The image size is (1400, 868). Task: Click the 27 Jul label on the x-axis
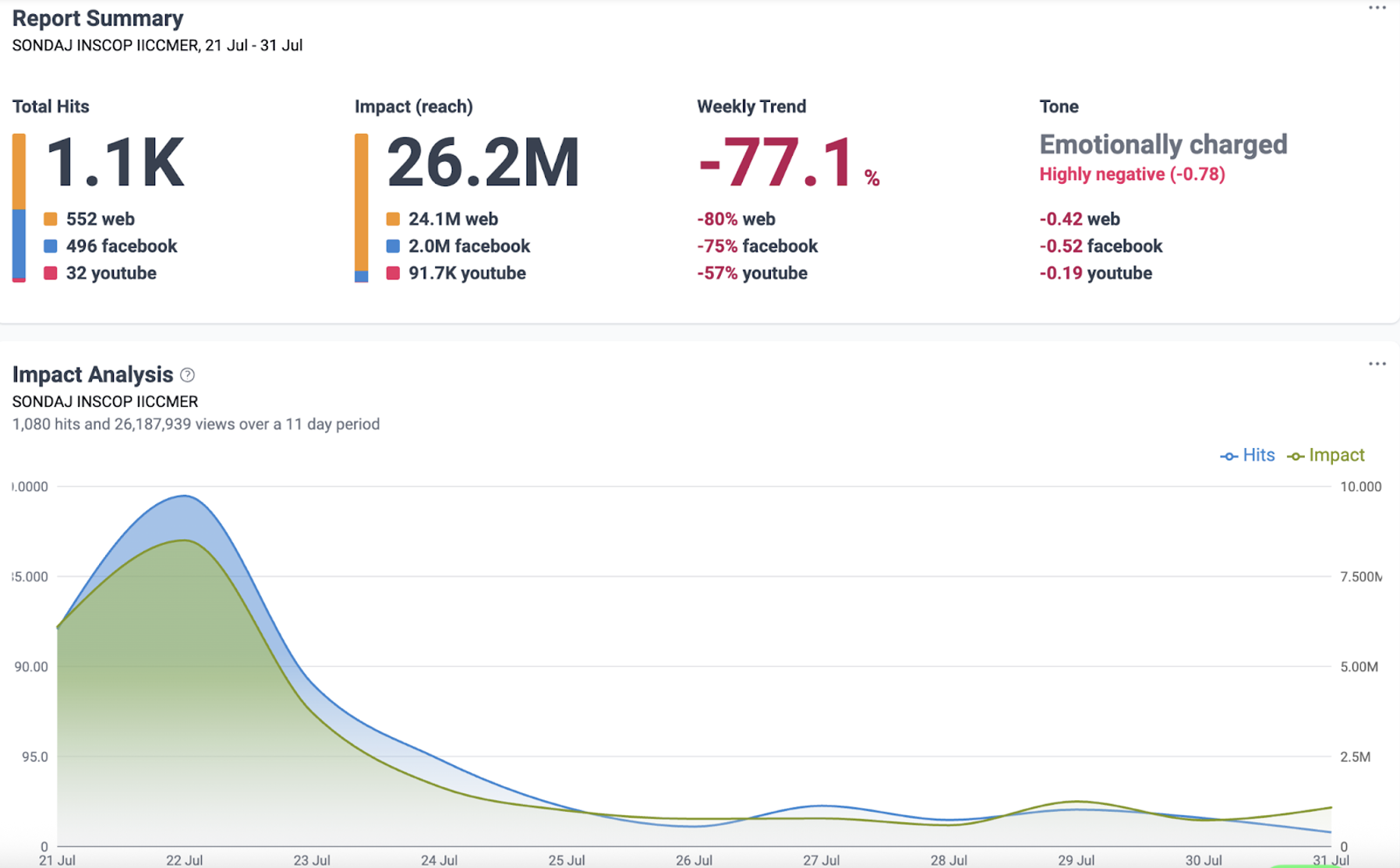(821, 859)
